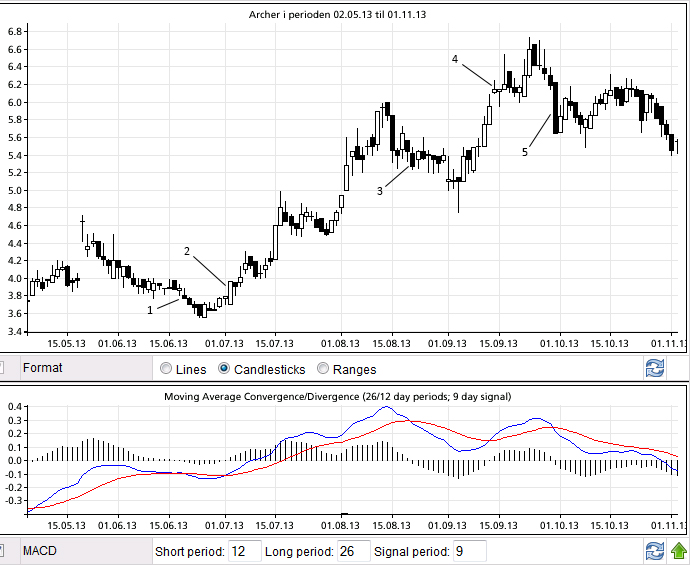Click the 6.8 price axis label
This screenshot has height=565, width=690.
[15, 32]
